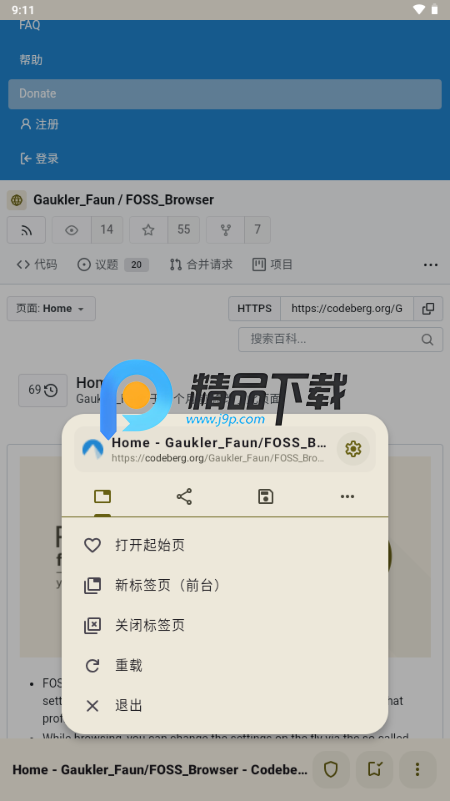Open the more options tab in popup
Viewport: 450px width, 801px height.
click(x=347, y=497)
